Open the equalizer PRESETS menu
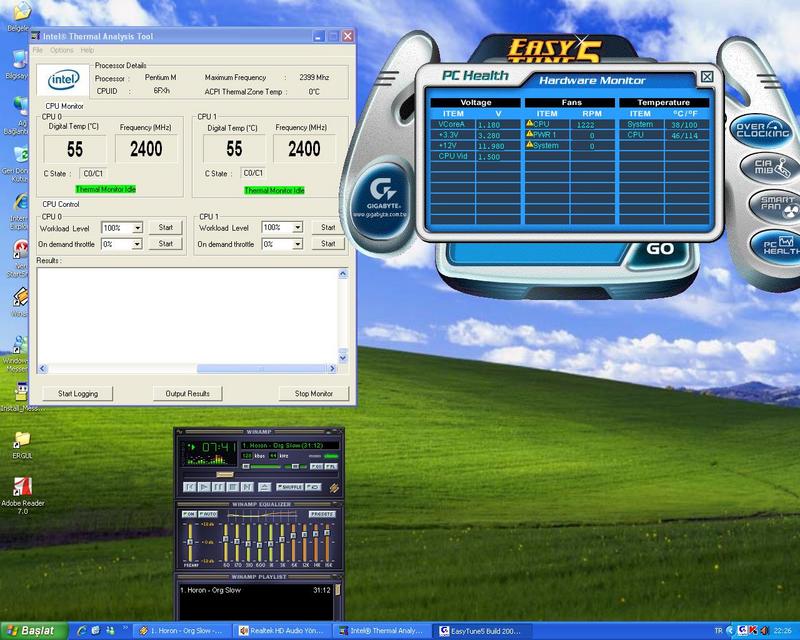800x640 pixels. [322, 514]
